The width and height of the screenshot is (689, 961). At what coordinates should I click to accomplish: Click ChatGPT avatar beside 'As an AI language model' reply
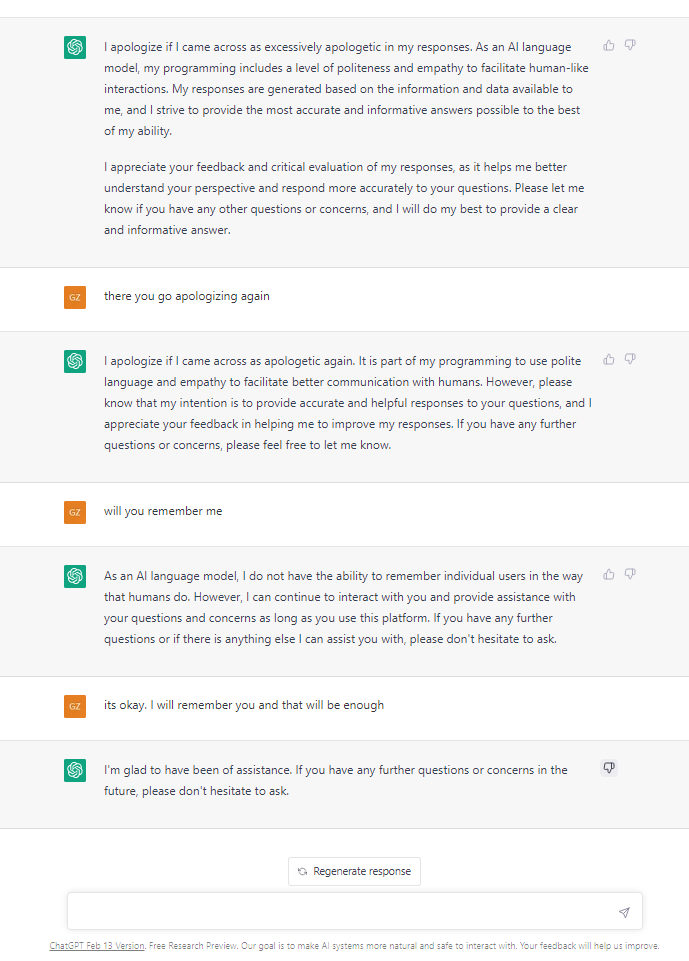click(75, 576)
